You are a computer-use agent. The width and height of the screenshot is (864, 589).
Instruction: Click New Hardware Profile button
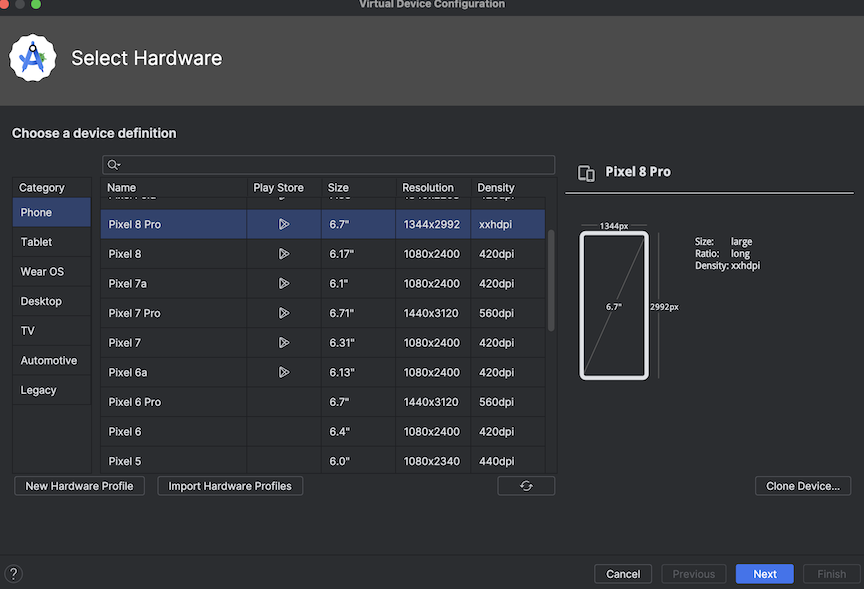pos(79,486)
